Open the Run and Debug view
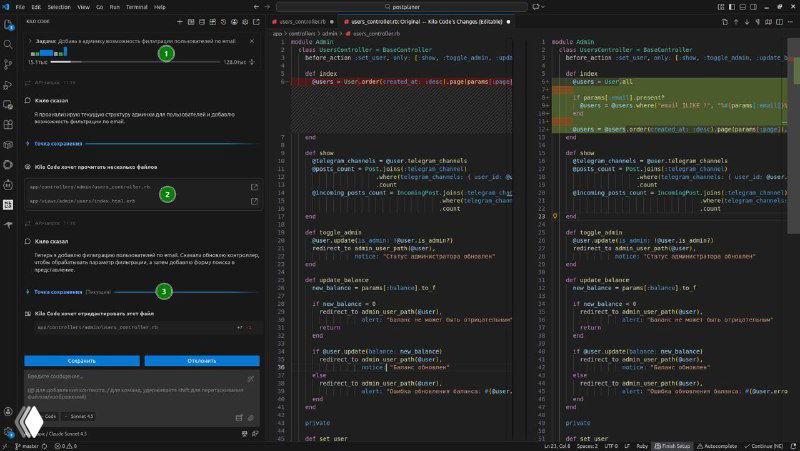The height and width of the screenshot is (451, 800). point(8,85)
